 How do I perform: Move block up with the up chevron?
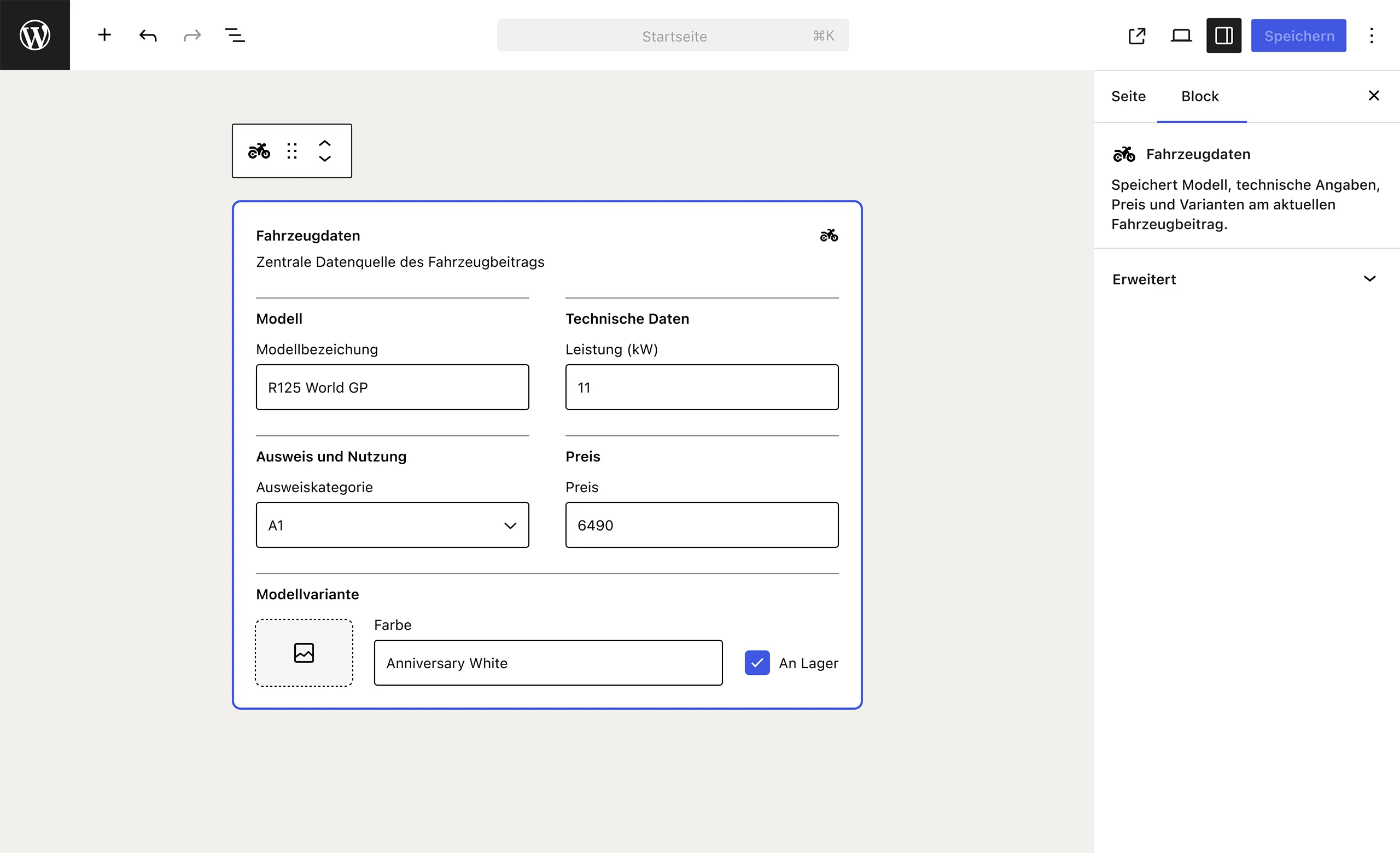click(x=324, y=143)
